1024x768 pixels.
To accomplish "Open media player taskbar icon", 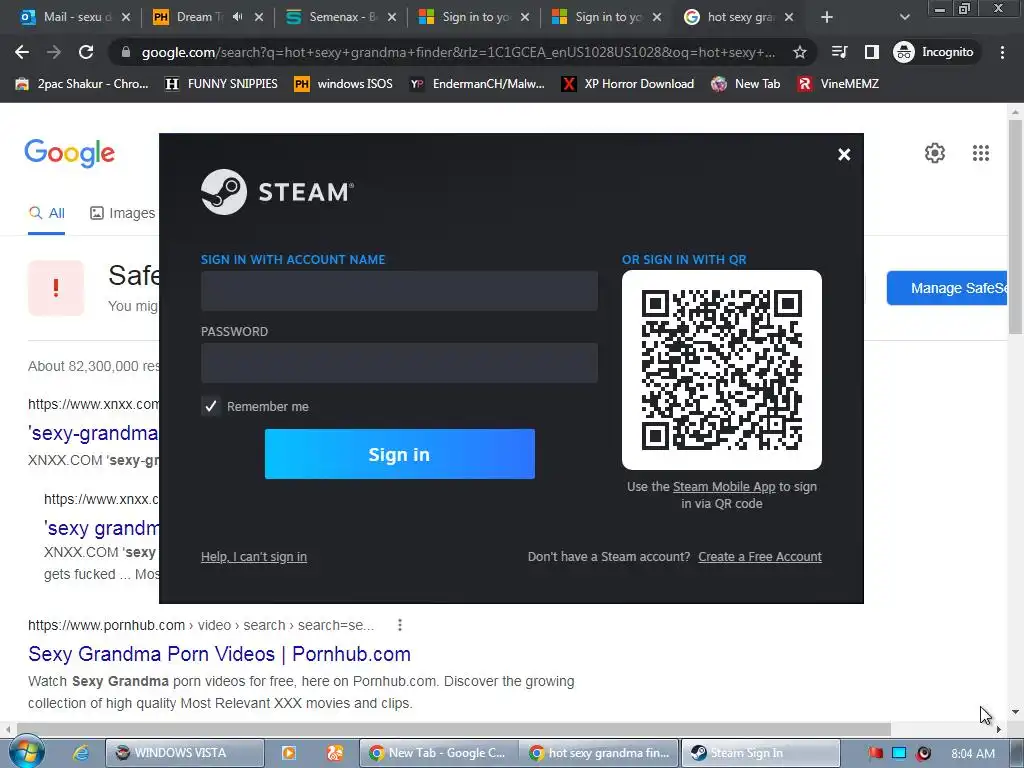I will click(x=288, y=753).
